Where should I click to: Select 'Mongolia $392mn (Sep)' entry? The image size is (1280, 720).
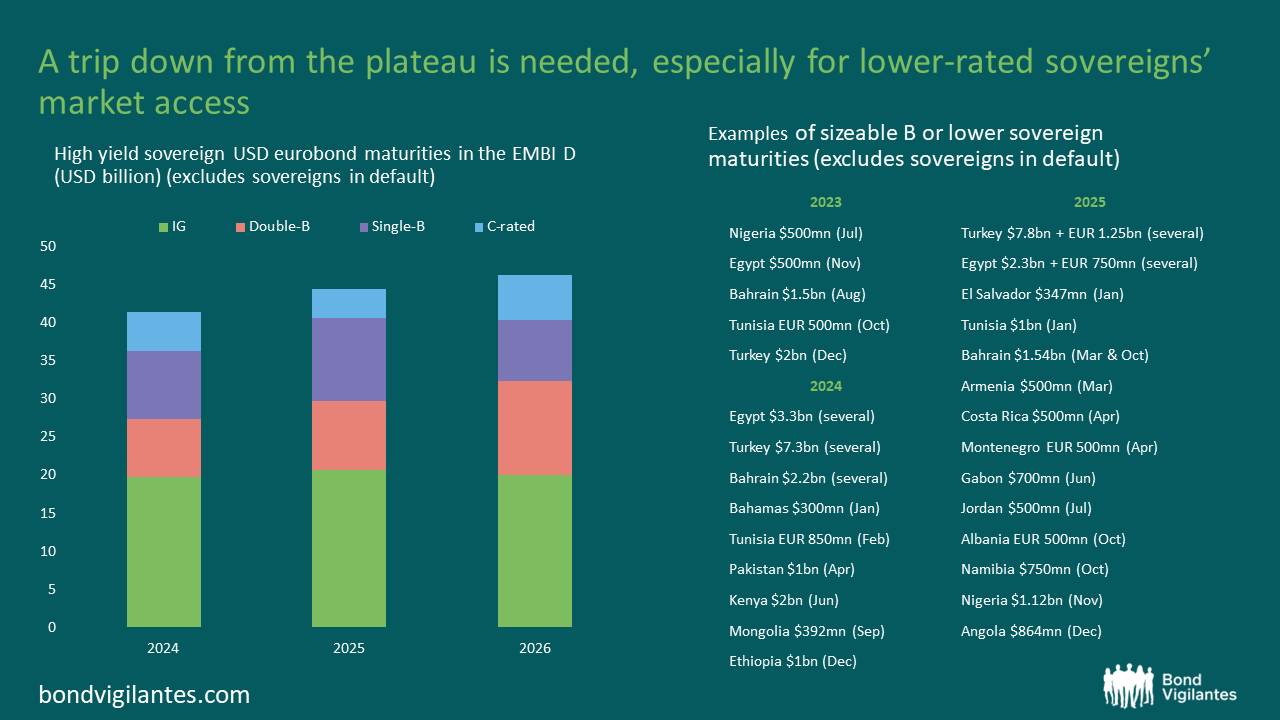[x=807, y=631]
